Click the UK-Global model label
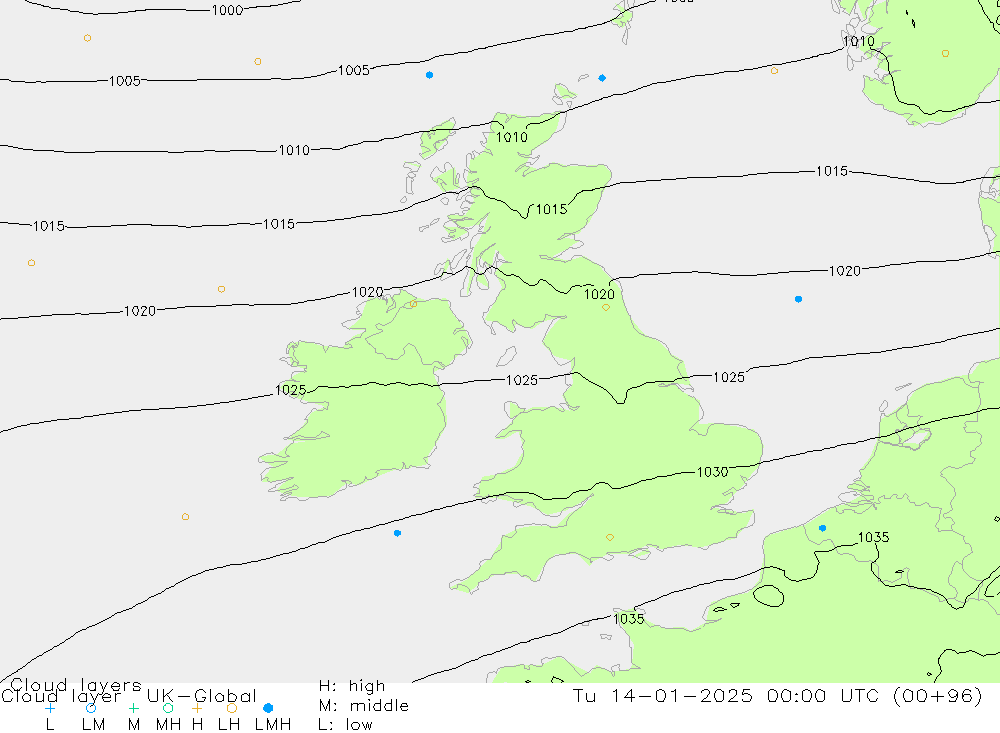1000x733 pixels. click(202, 696)
